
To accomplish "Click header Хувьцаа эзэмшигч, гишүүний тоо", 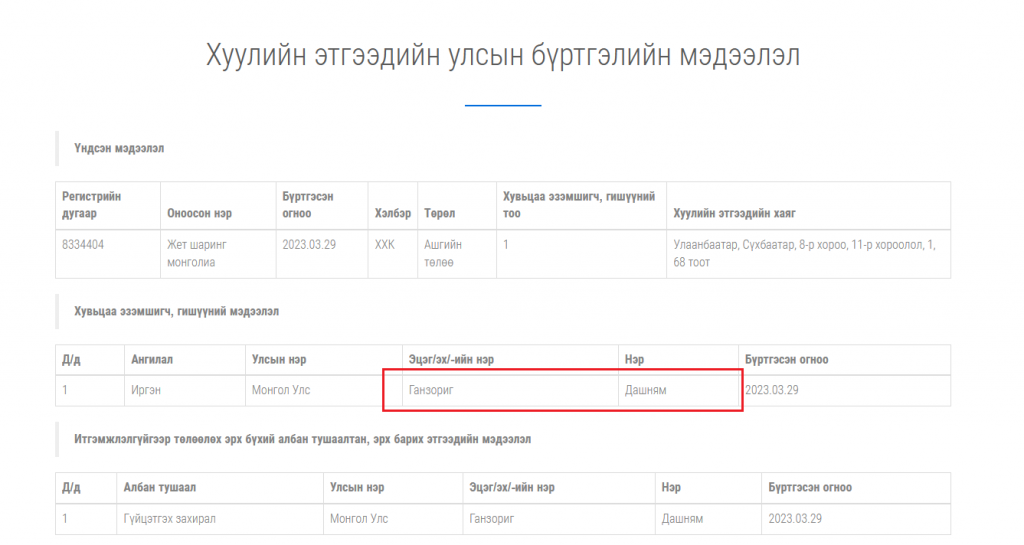I will [x=579, y=205].
